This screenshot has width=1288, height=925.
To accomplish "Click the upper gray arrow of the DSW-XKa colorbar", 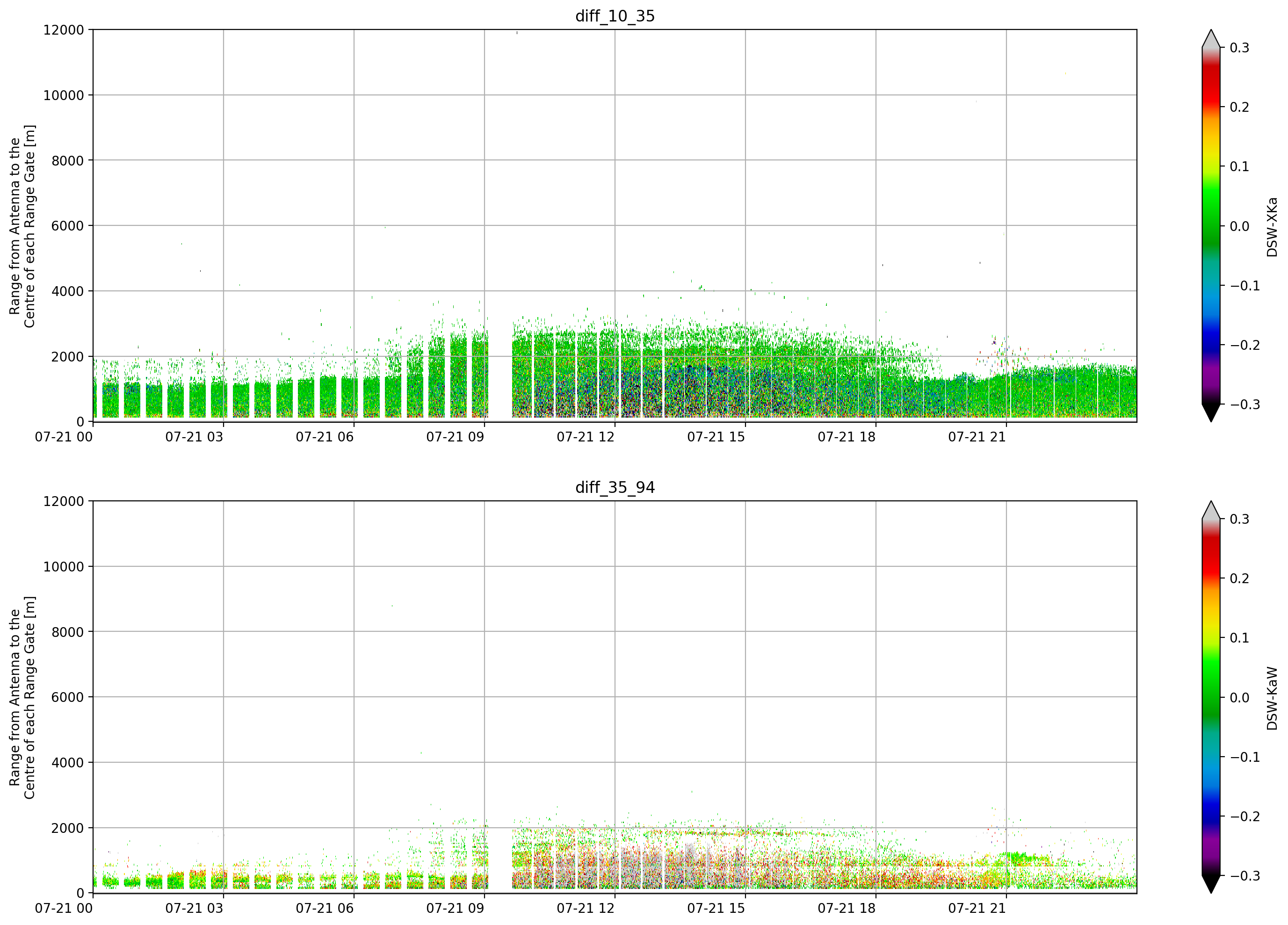I will pyautogui.click(x=1211, y=39).
